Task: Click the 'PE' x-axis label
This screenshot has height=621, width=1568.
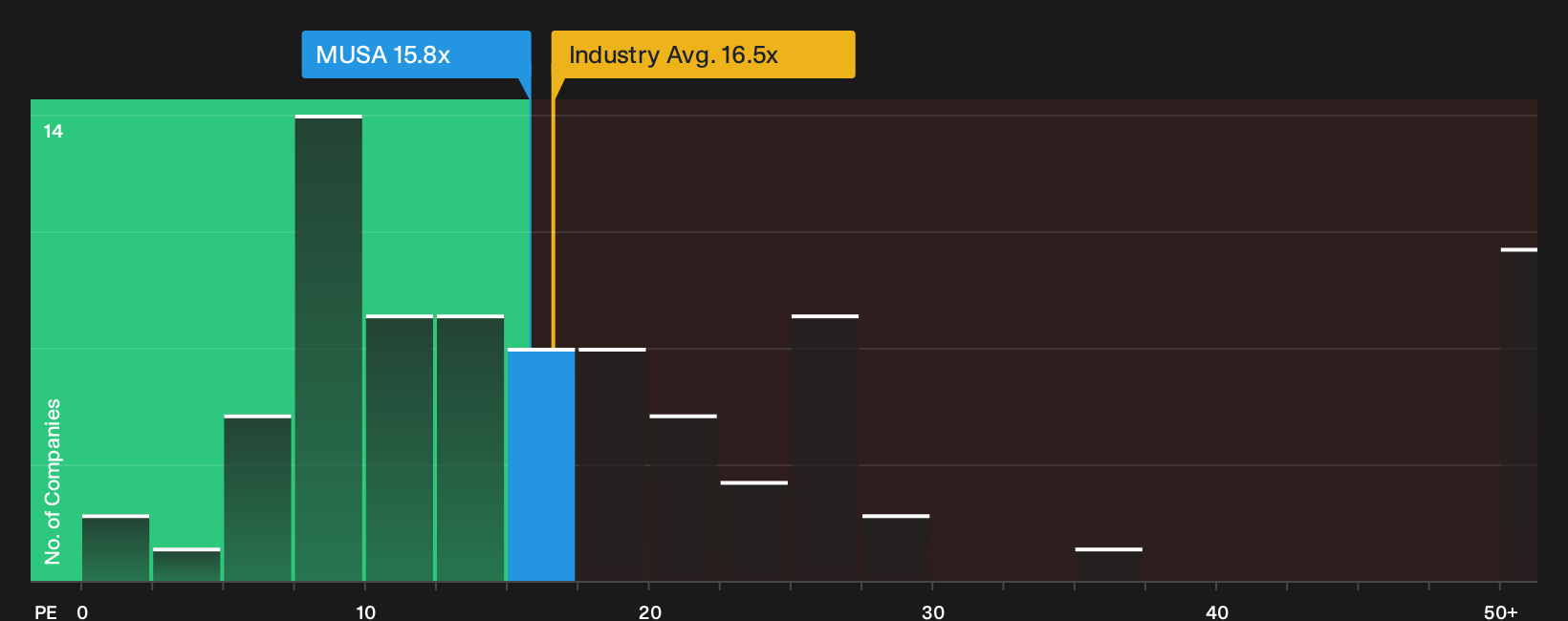Action: [x=46, y=612]
